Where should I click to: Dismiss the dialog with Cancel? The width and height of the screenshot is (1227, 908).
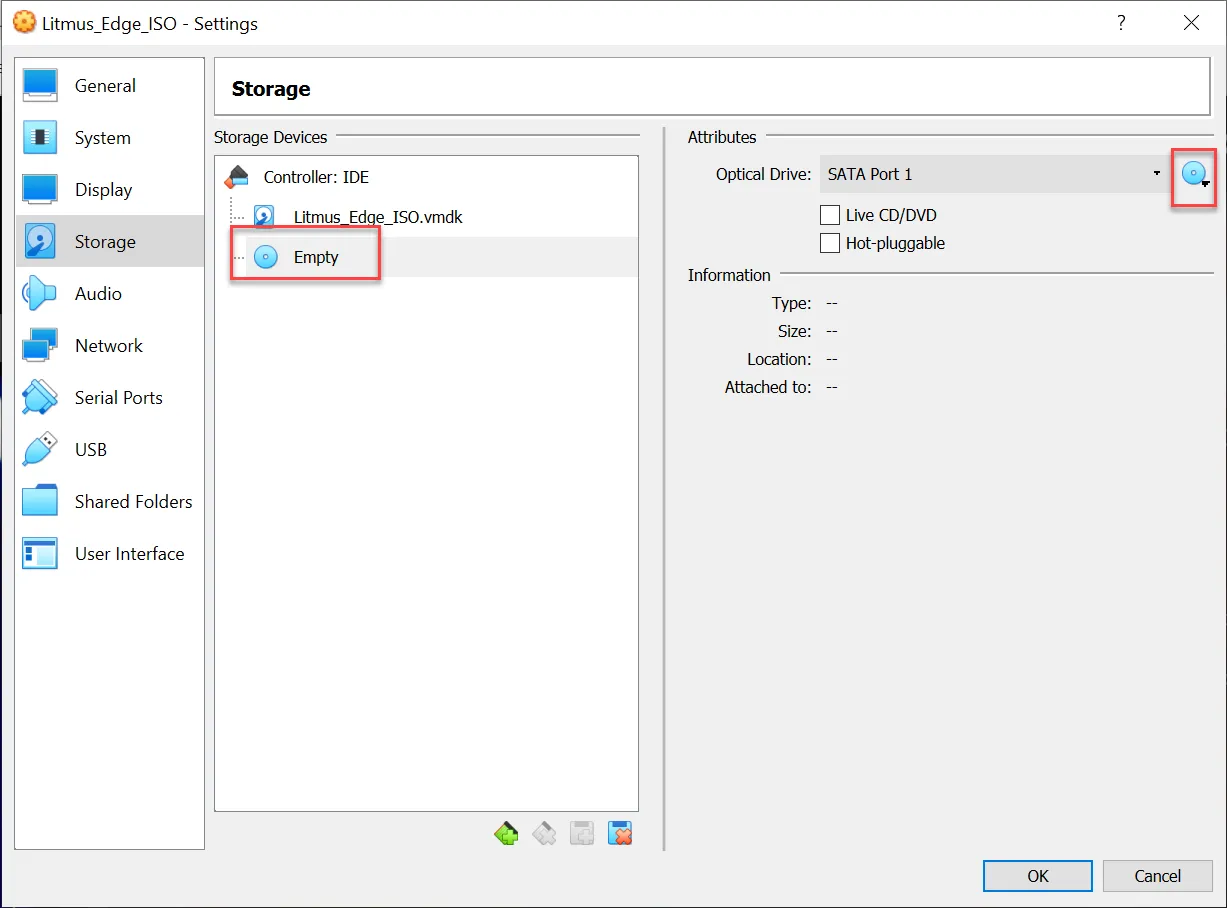coord(1157,875)
